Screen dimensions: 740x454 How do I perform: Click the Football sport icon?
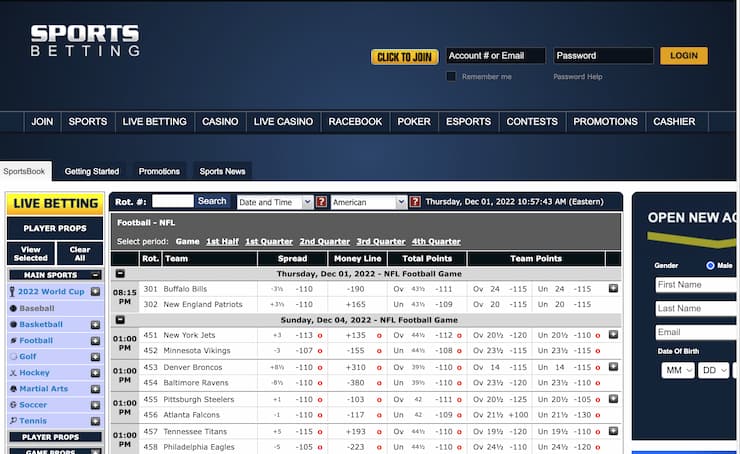tap(13, 340)
